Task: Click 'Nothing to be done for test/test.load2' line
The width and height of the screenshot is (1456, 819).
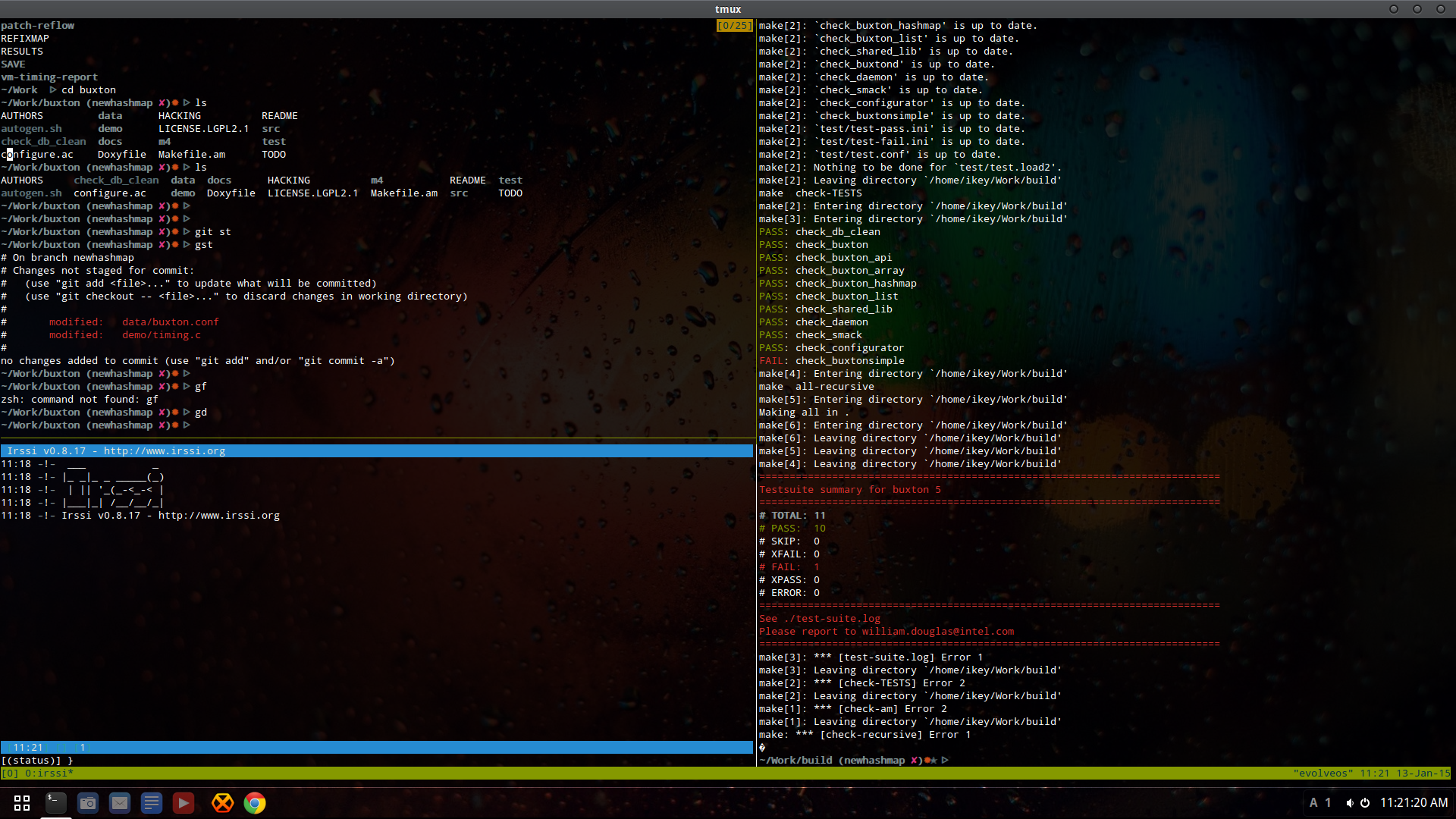Action: click(x=911, y=168)
